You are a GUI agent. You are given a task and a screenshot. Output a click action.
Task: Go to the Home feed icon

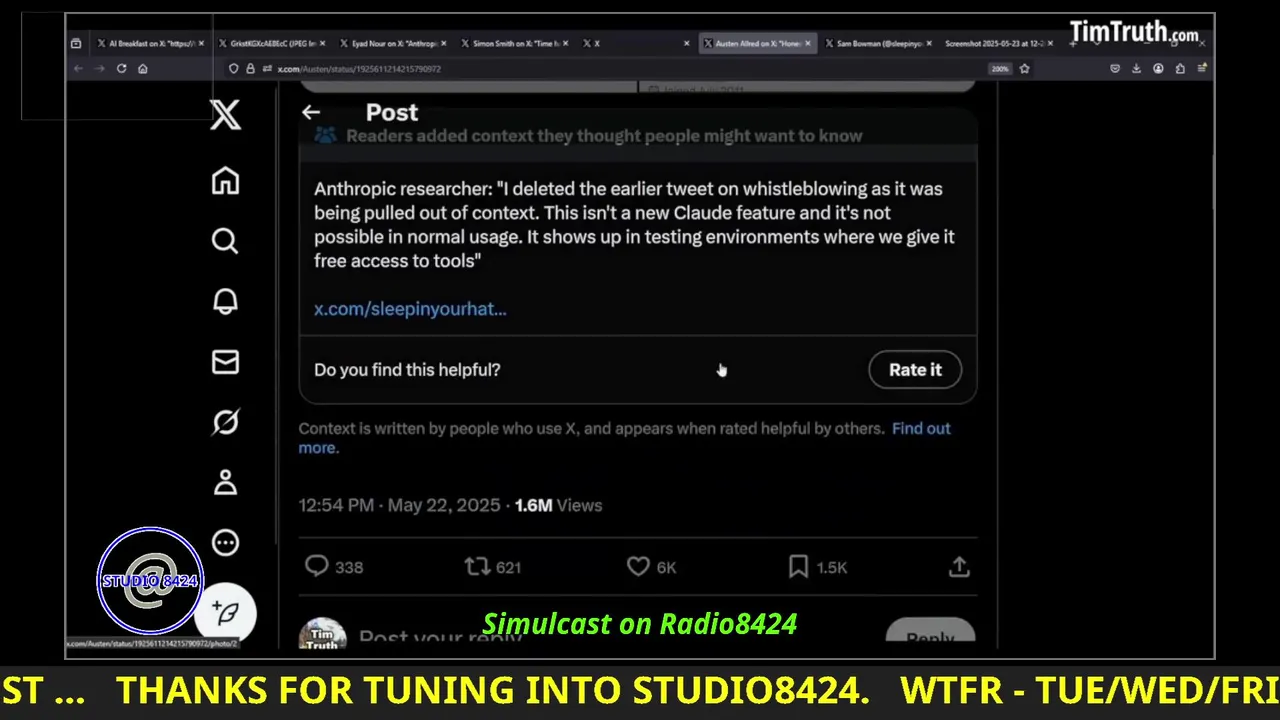[225, 181]
